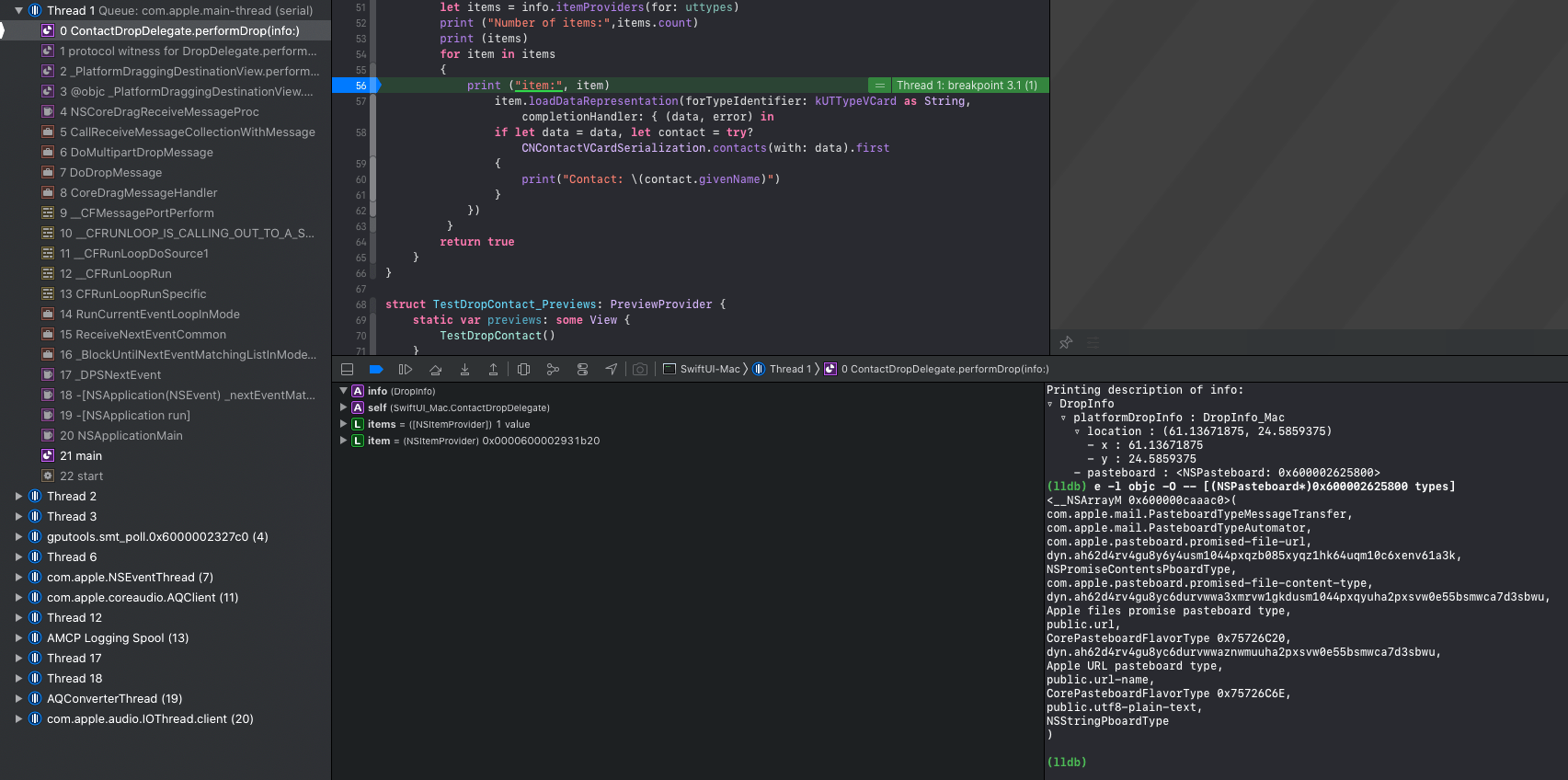Click 'public.utf8-plain-text,' in console output
The height and width of the screenshot is (780, 1568).
1125,707
